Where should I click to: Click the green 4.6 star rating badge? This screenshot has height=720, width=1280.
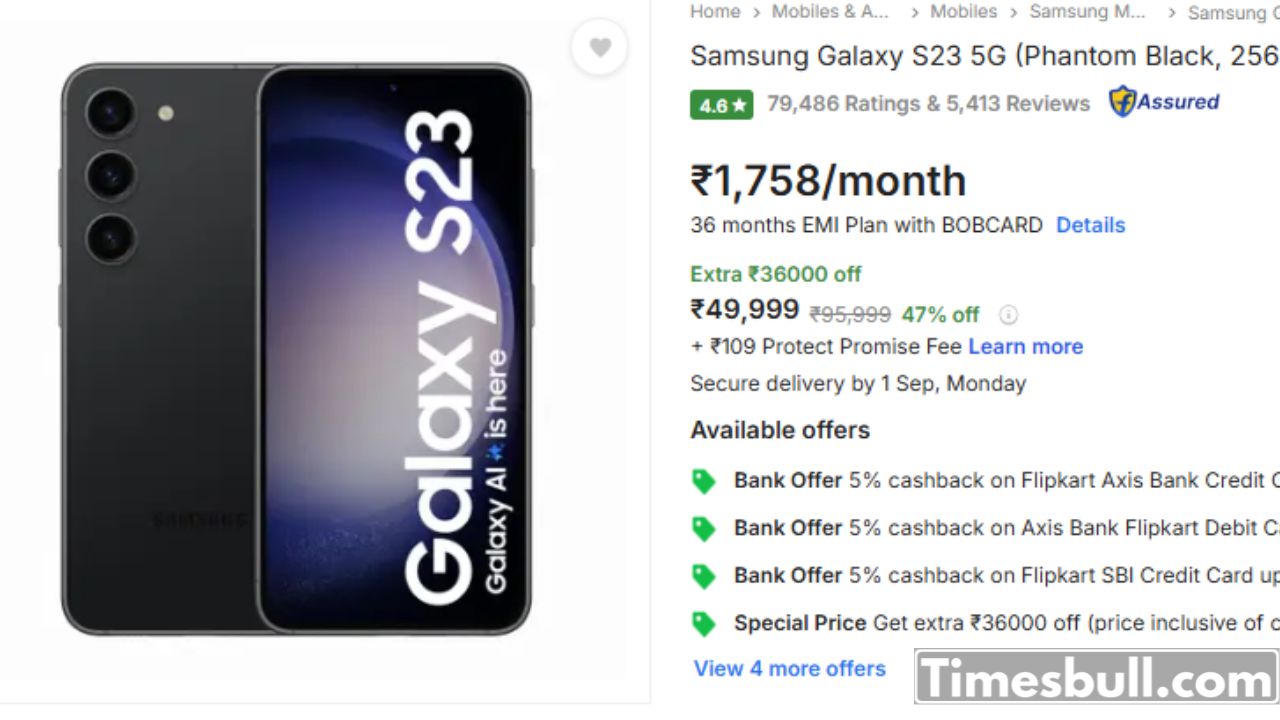point(721,104)
